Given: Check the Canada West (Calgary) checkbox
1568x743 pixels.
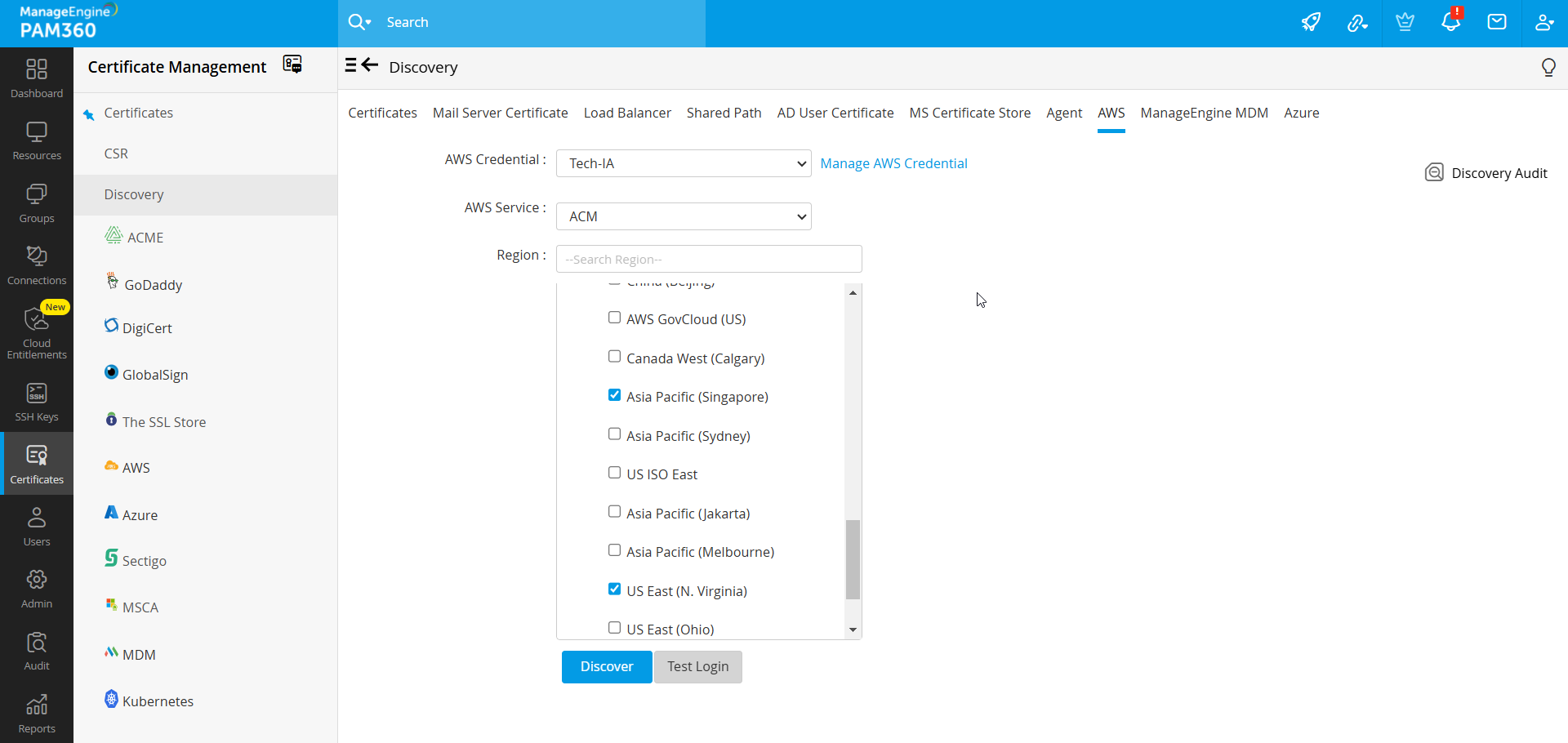Looking at the screenshot, I should pyautogui.click(x=614, y=357).
